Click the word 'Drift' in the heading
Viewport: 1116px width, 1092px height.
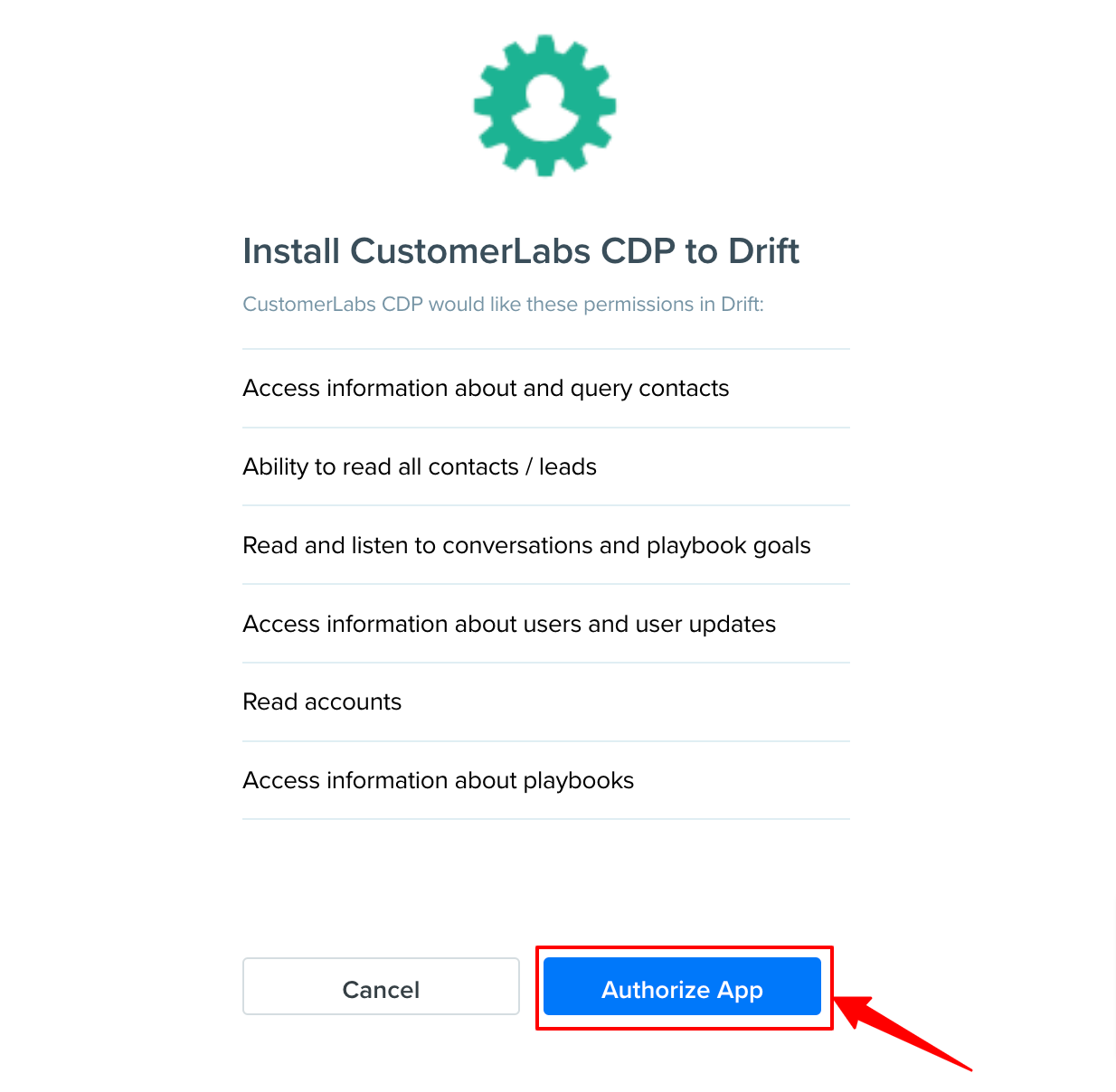(764, 251)
